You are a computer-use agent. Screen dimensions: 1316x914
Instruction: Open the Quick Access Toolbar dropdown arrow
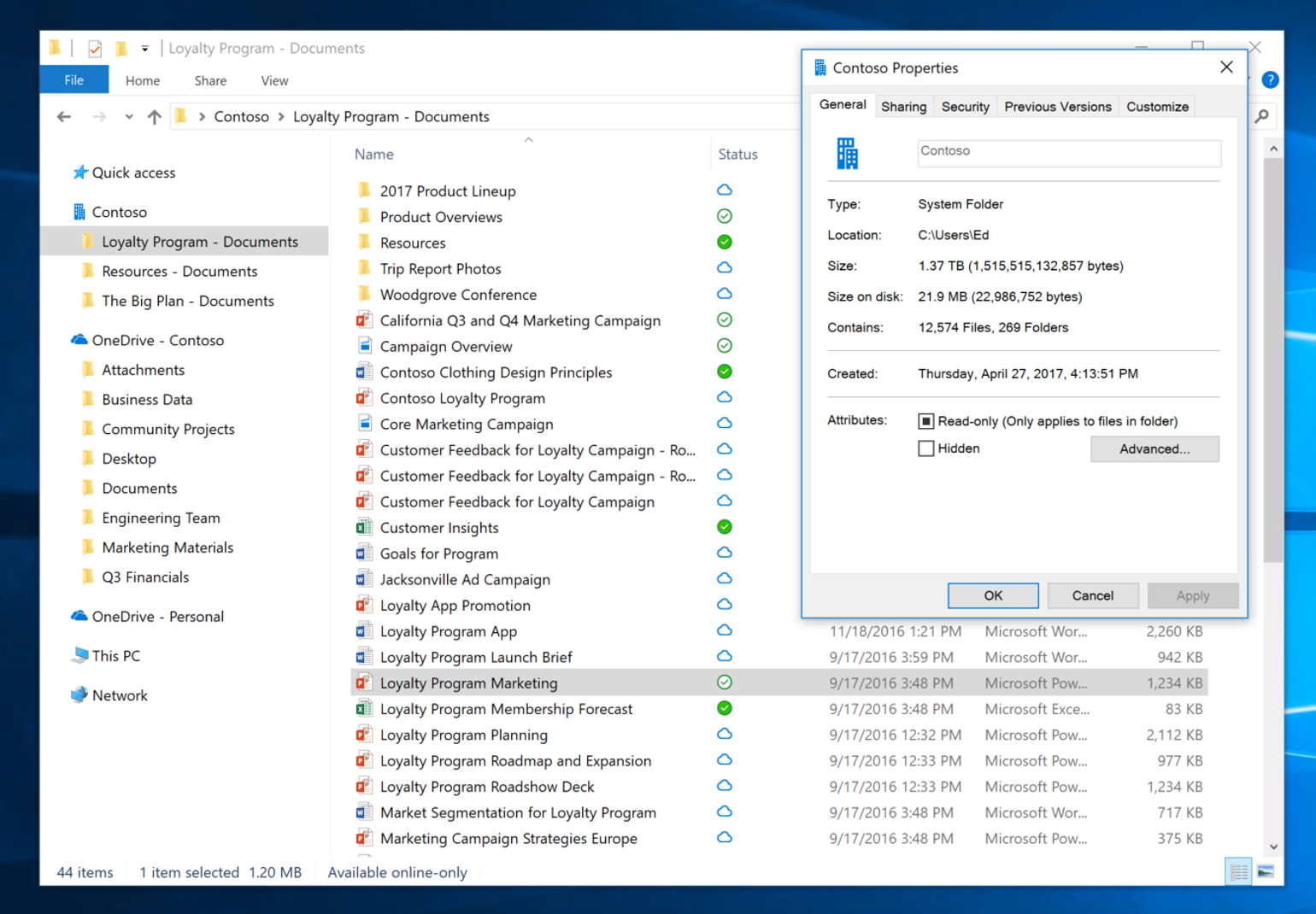coord(144,49)
